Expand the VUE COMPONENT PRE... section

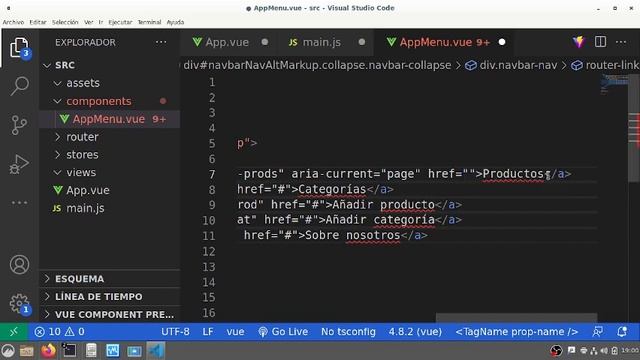click(x=109, y=315)
